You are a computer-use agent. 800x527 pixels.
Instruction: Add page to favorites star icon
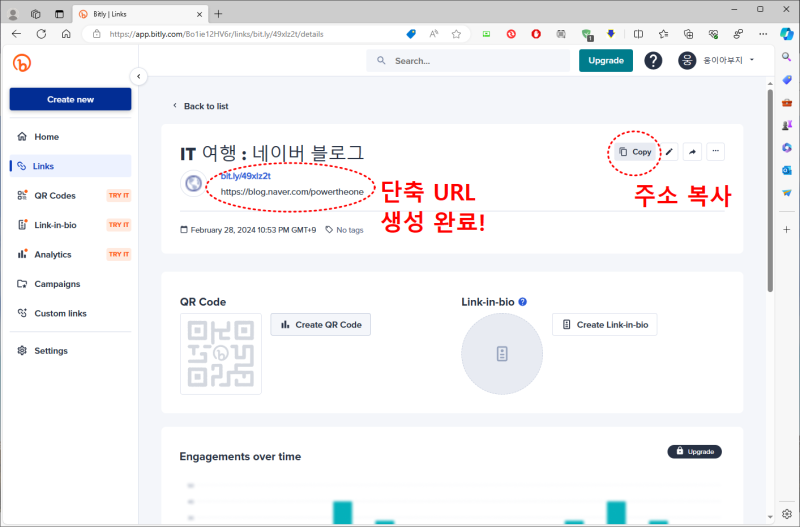coord(456,34)
